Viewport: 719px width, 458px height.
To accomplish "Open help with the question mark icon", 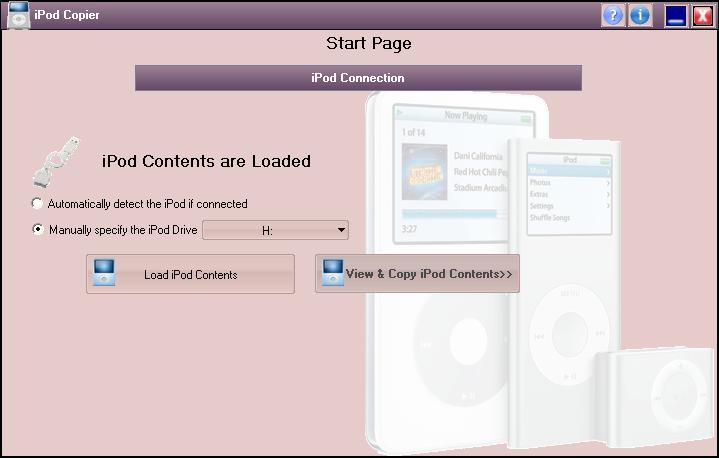I will (613, 16).
